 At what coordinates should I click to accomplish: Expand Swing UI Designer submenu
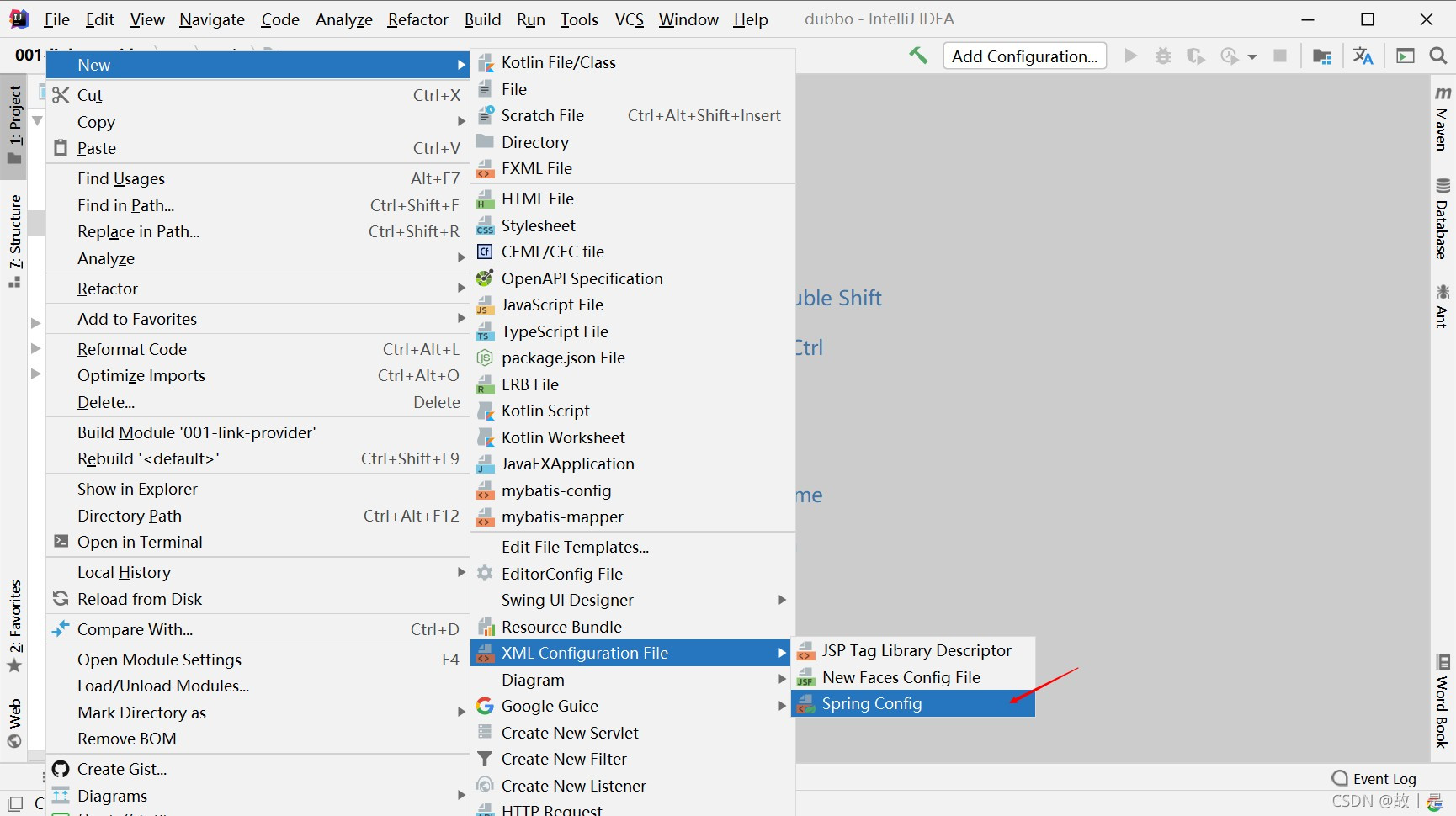(x=633, y=600)
